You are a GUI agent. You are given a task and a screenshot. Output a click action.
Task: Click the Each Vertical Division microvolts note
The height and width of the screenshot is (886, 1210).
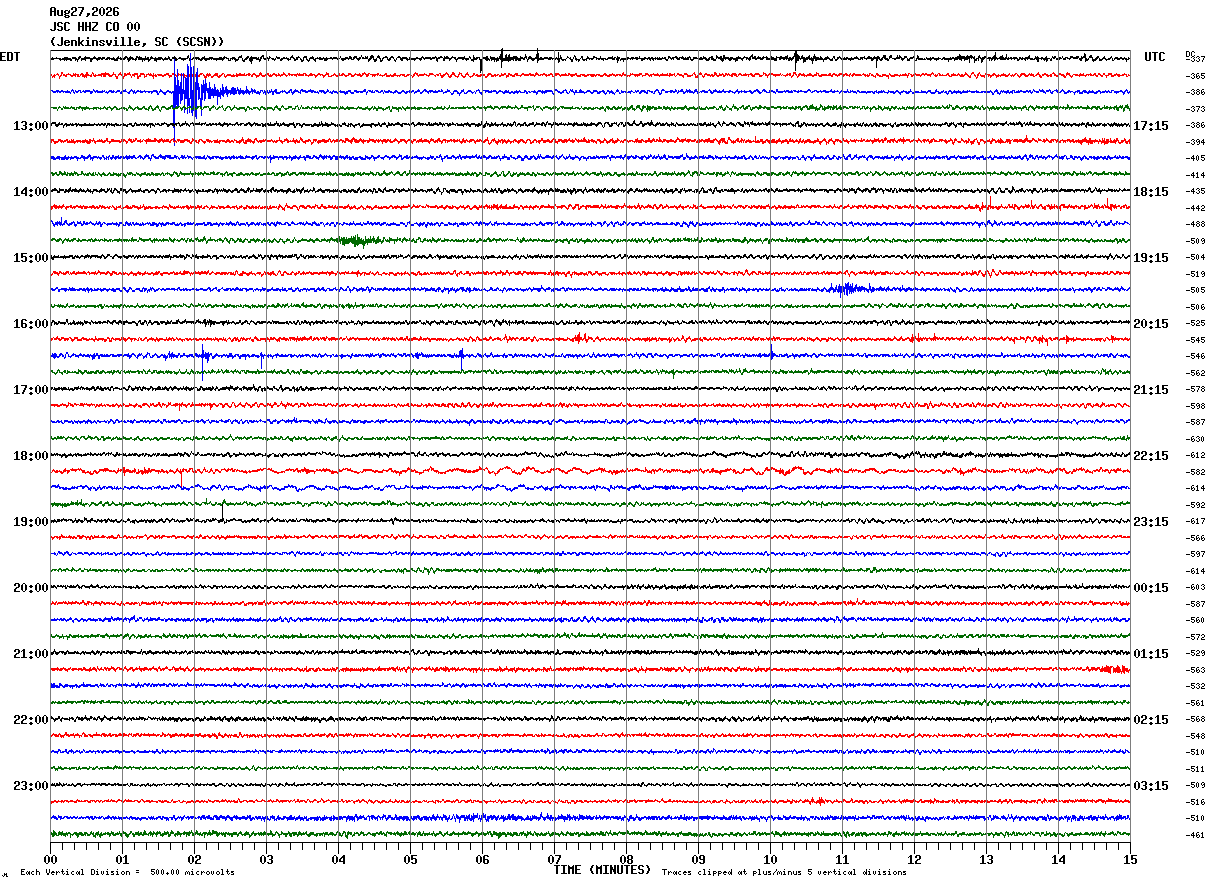click(127, 872)
